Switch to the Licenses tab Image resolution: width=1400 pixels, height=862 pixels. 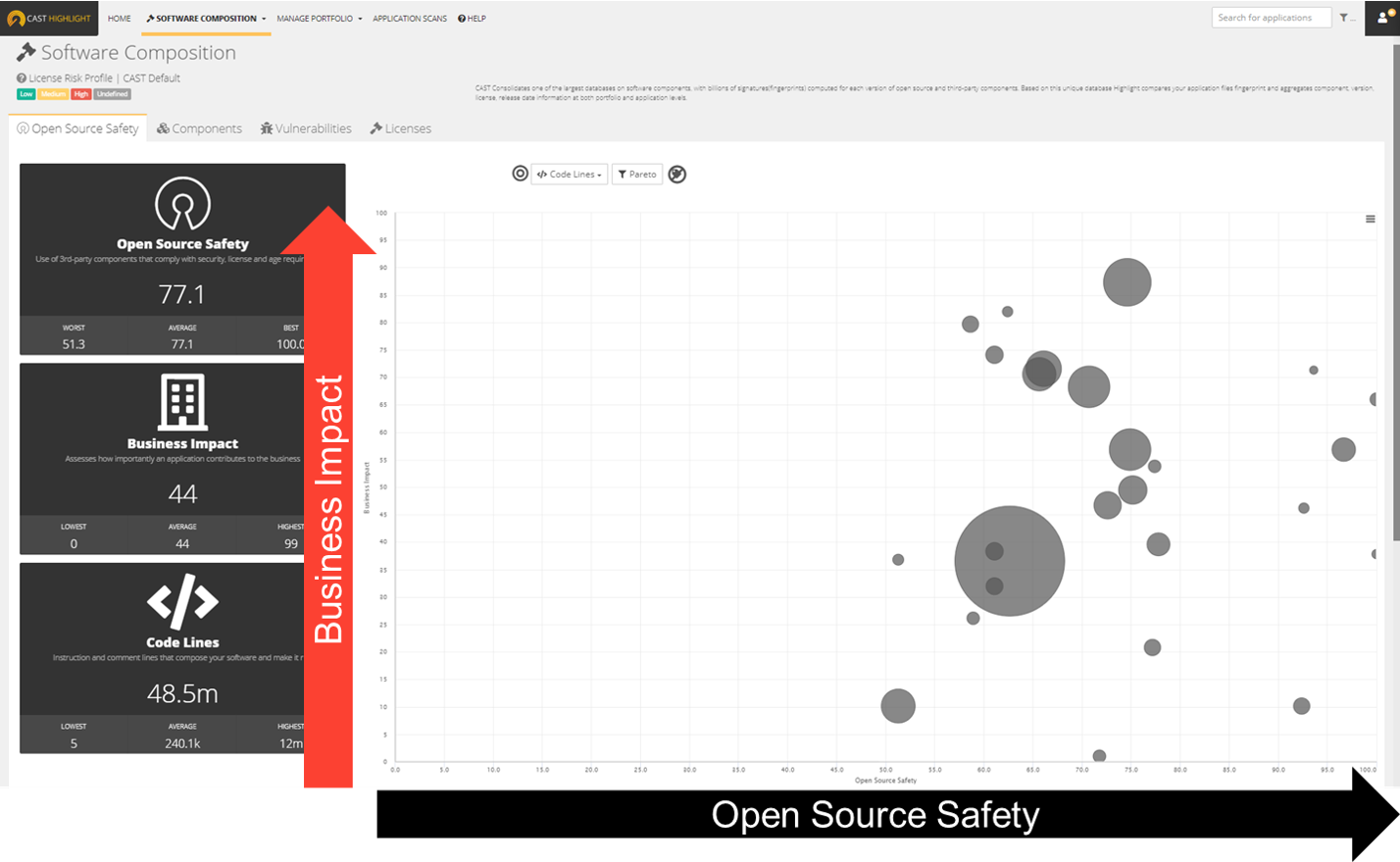(401, 128)
